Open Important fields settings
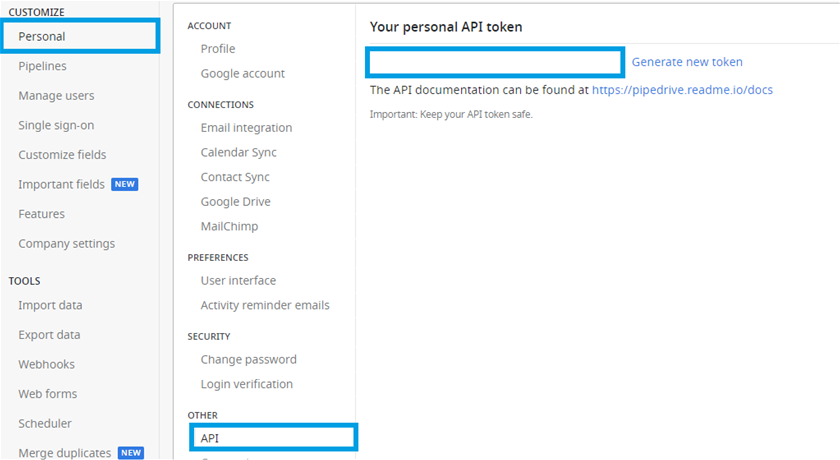Viewport: 840px width, 460px height. [61, 185]
